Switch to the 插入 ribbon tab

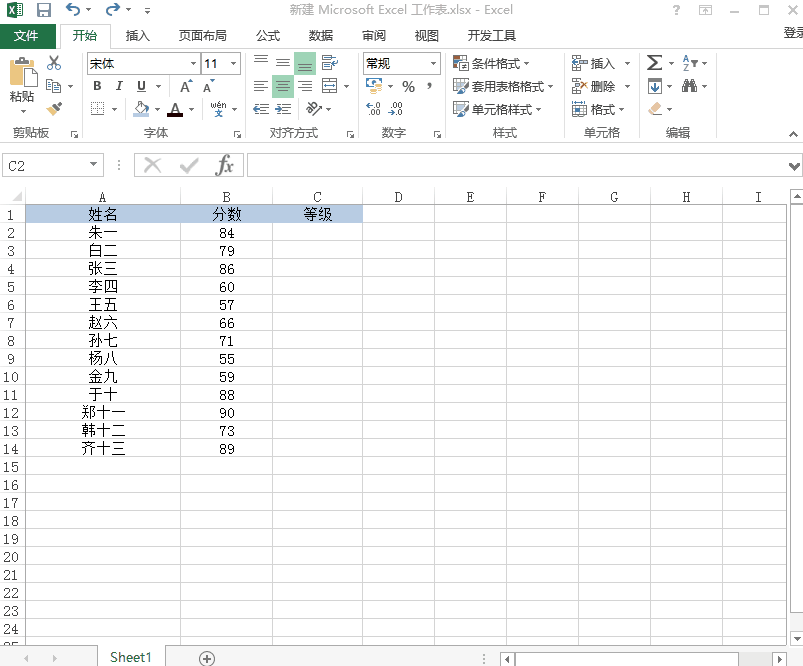[x=137, y=34]
